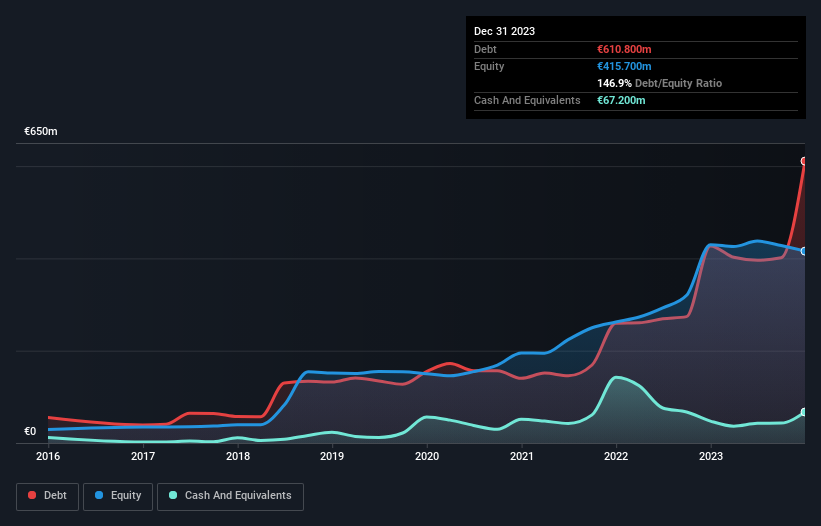
Task: Click the blue Equity data point marker
Action: coord(804,251)
